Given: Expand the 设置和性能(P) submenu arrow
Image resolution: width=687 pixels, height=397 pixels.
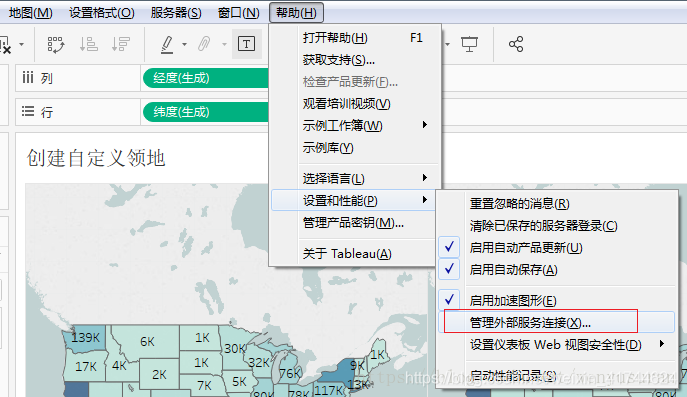Looking at the screenshot, I should (x=425, y=200).
